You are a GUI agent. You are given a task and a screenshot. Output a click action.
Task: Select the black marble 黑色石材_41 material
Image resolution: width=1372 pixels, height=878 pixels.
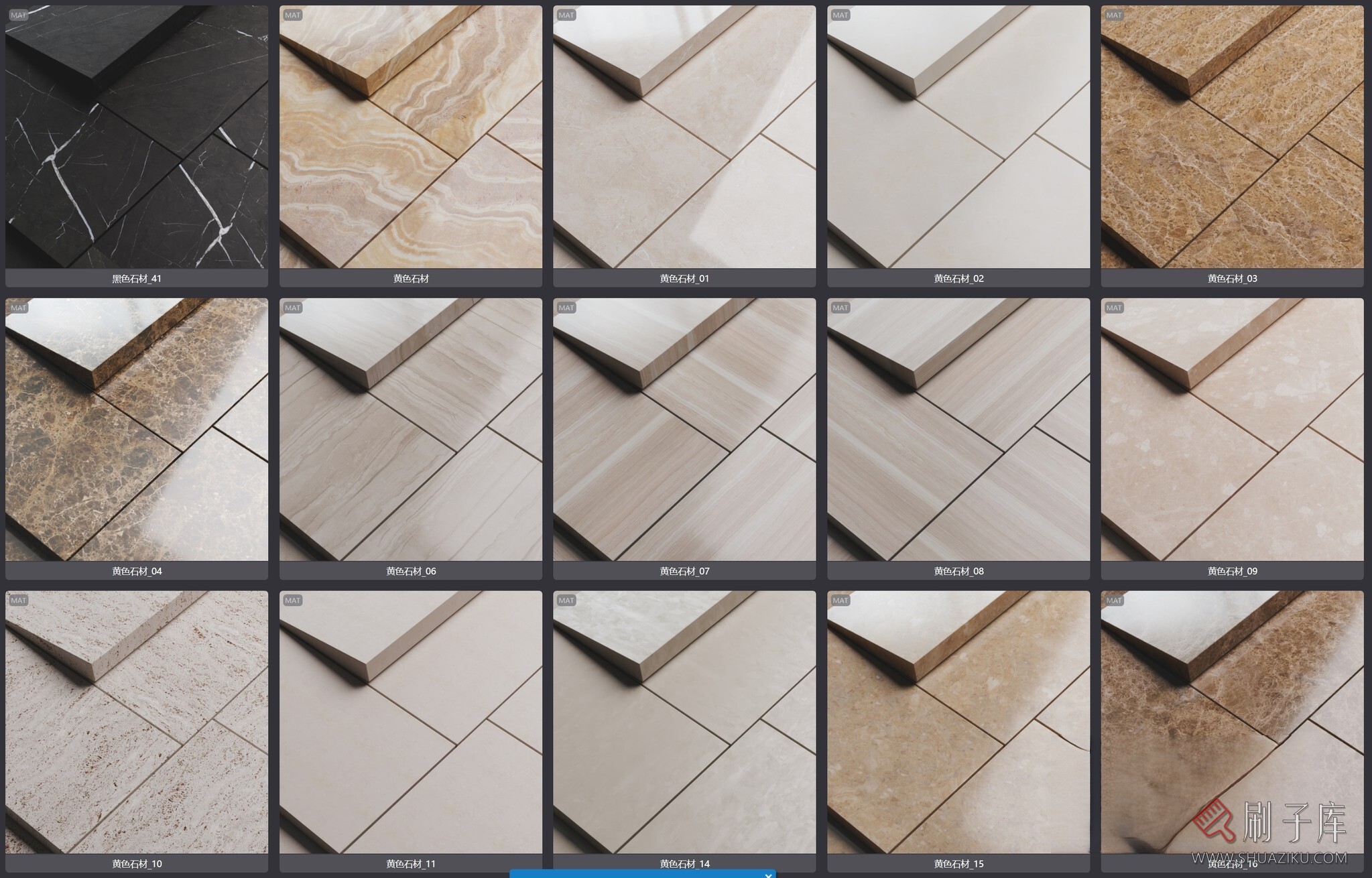[x=137, y=137]
